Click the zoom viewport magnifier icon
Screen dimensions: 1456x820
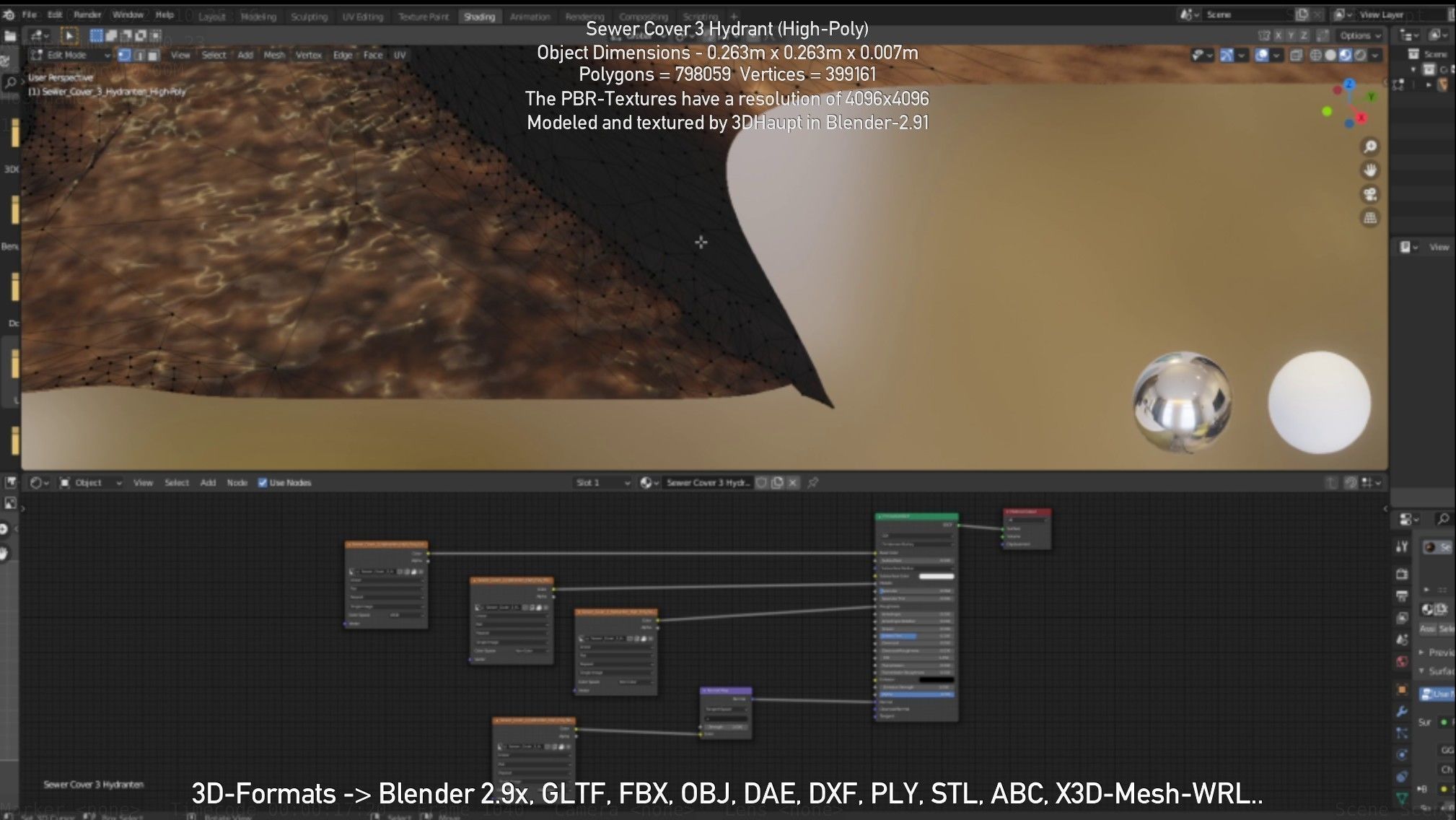(1369, 147)
